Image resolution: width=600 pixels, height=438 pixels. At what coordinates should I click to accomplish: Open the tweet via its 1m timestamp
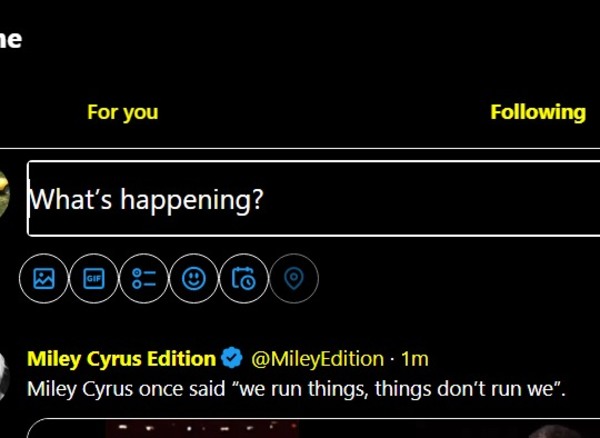pyautogui.click(x=415, y=358)
